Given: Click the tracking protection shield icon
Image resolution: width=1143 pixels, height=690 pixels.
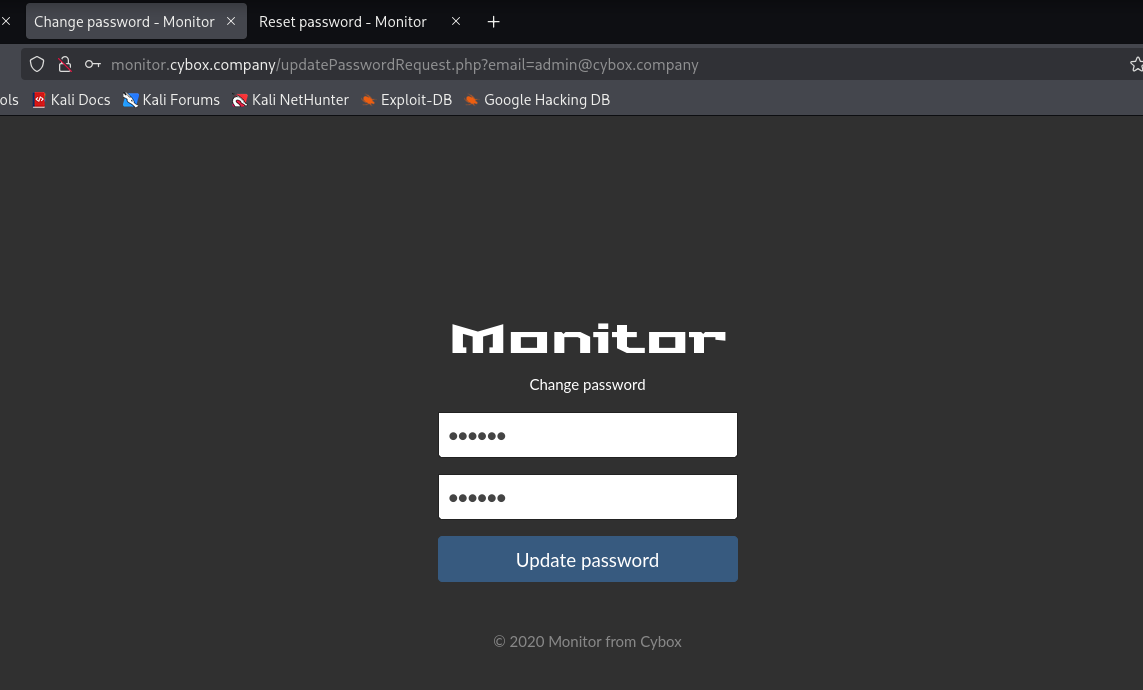Looking at the screenshot, I should (37, 64).
